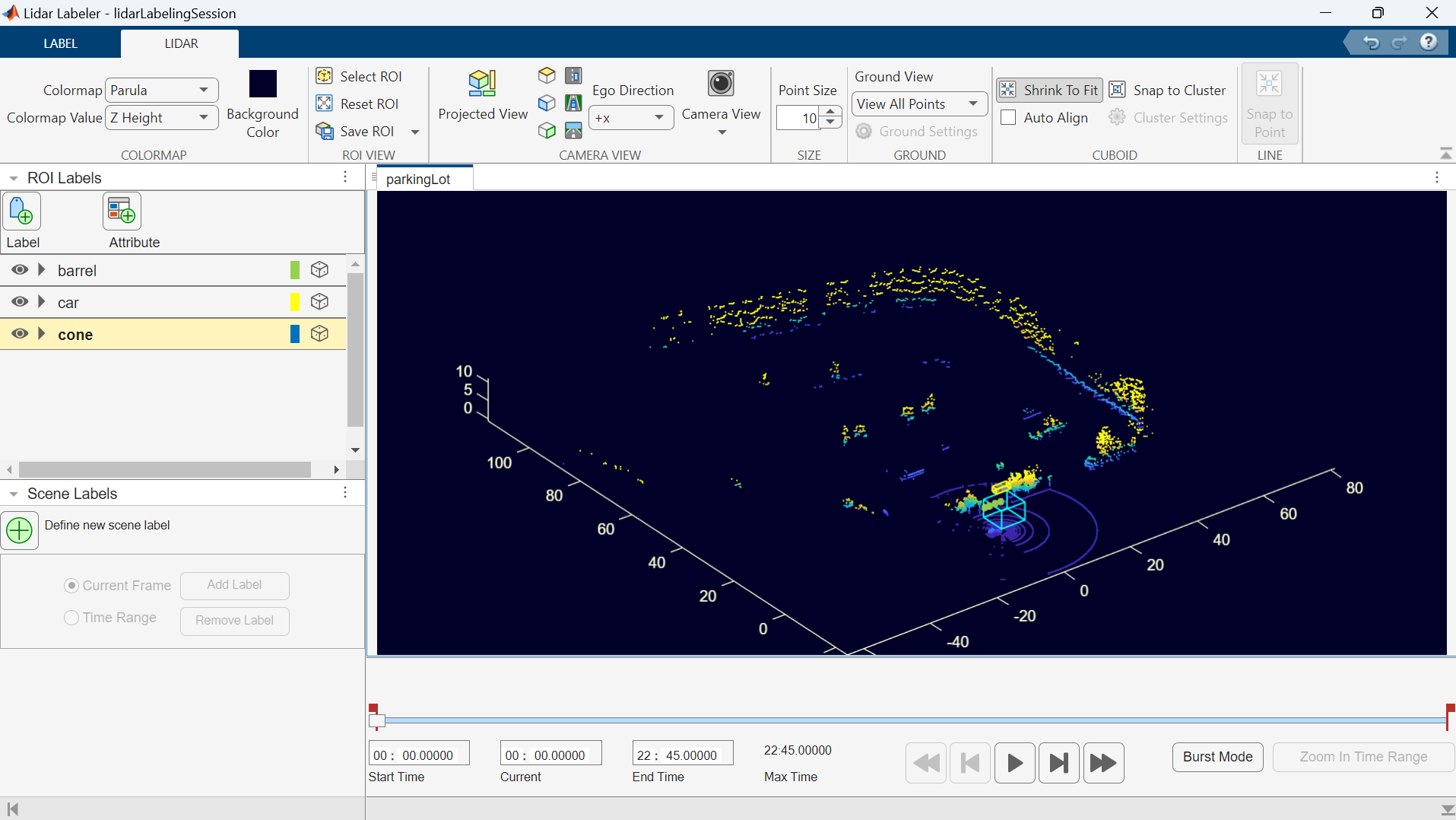
Task: Toggle the Shrink To Fit button
Action: pyautogui.click(x=1049, y=90)
